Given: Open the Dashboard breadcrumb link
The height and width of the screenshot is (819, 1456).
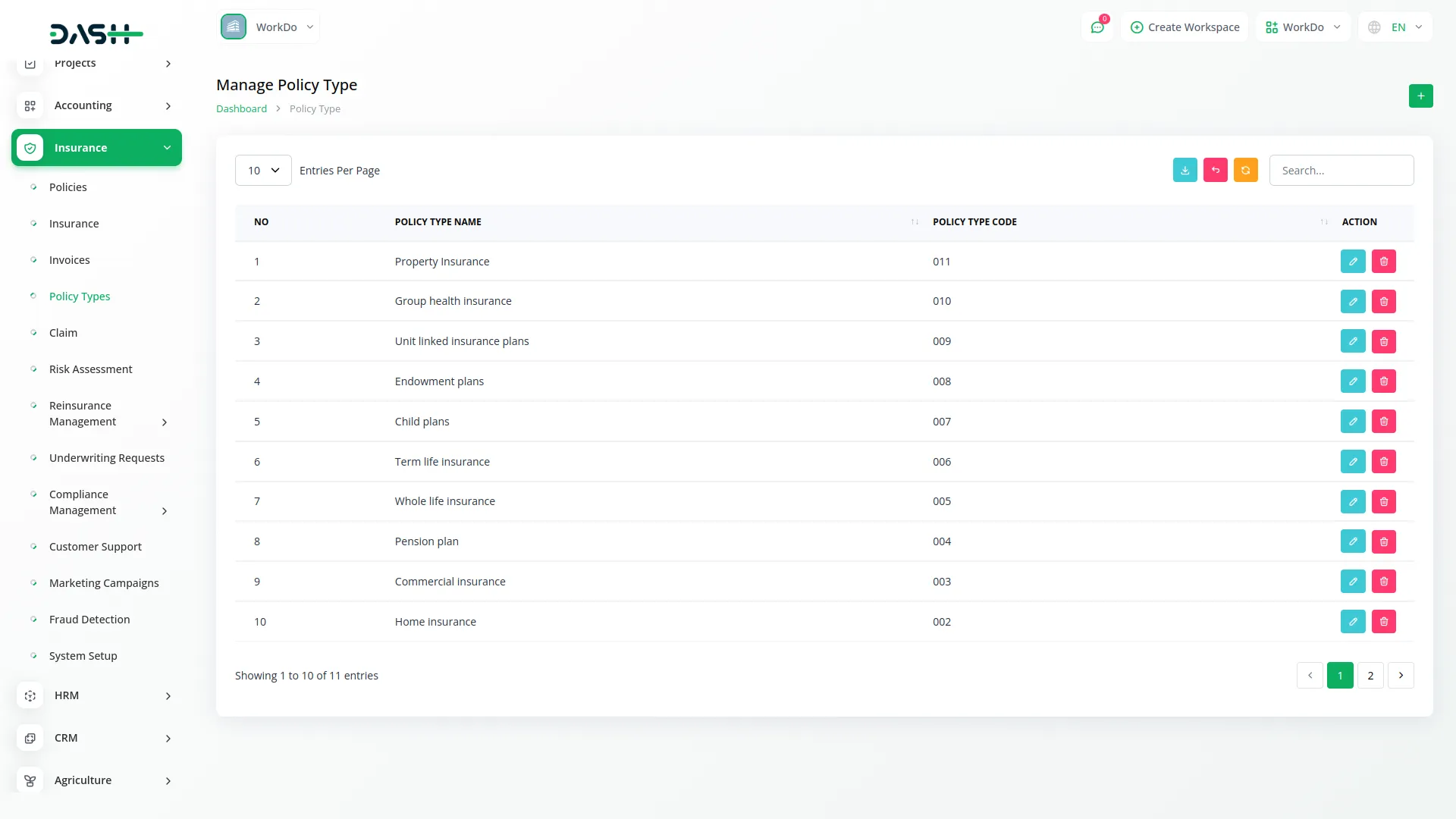Looking at the screenshot, I should pyautogui.click(x=240, y=108).
